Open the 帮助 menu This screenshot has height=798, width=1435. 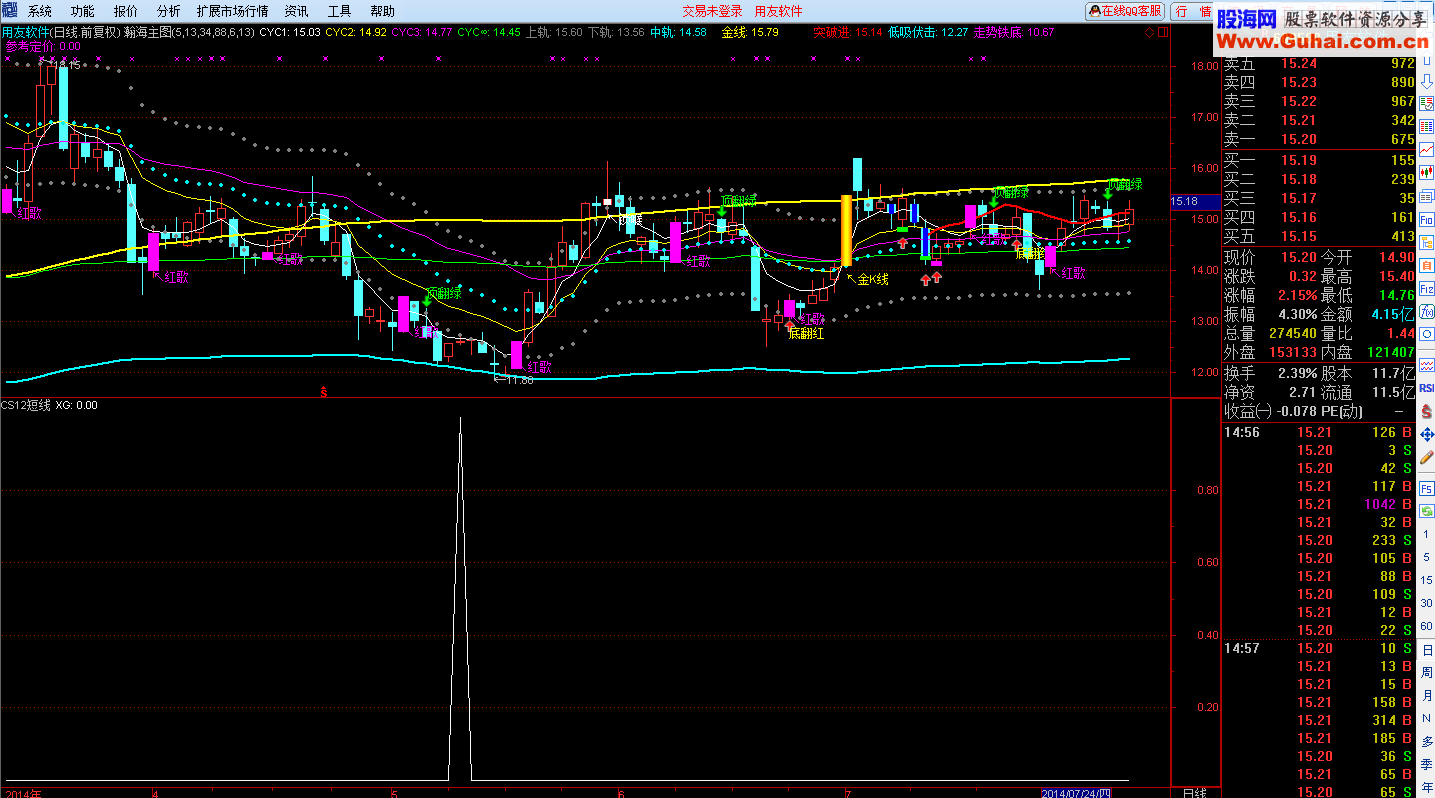382,11
